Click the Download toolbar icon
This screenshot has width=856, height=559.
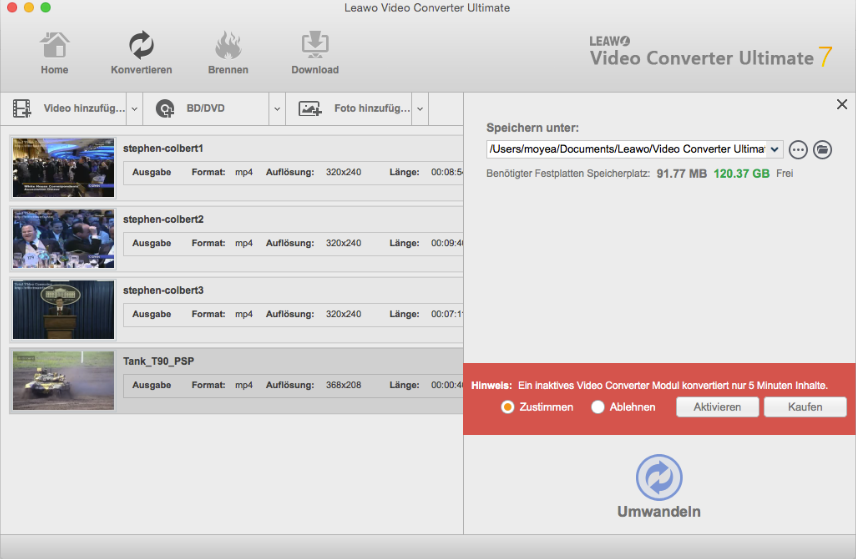click(x=315, y=46)
